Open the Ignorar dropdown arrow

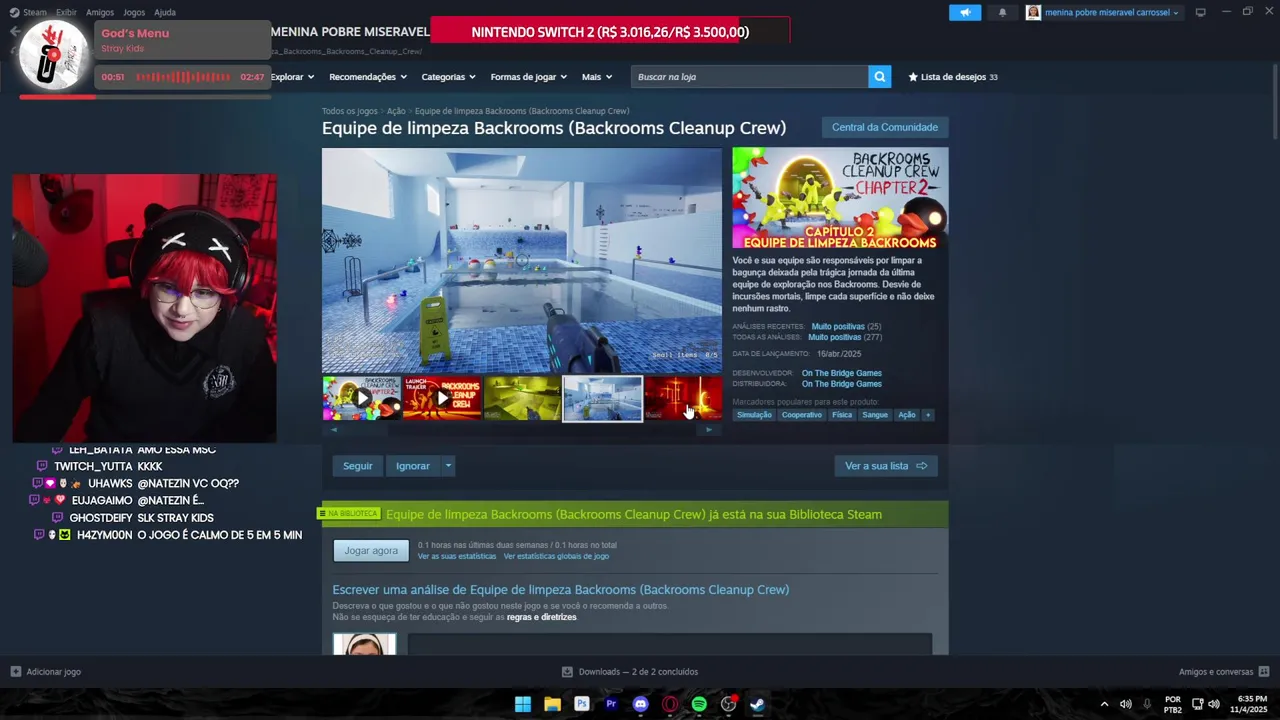(x=448, y=466)
